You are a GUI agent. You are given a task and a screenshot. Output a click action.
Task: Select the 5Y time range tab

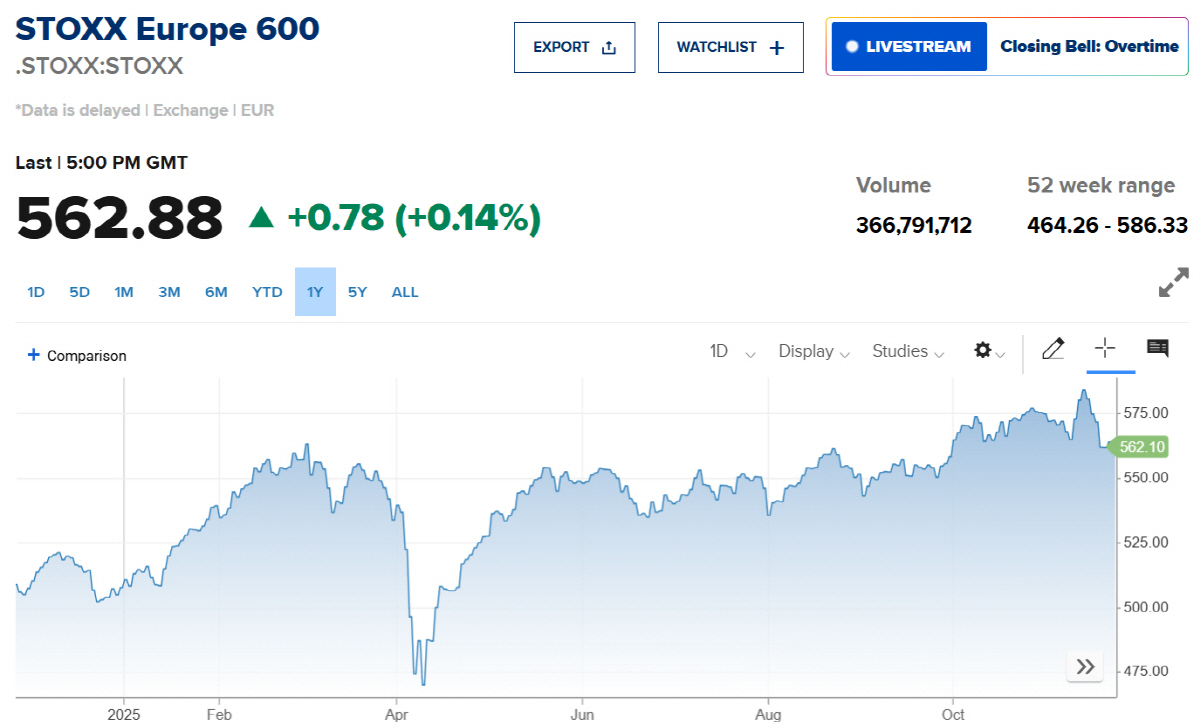coord(357,291)
